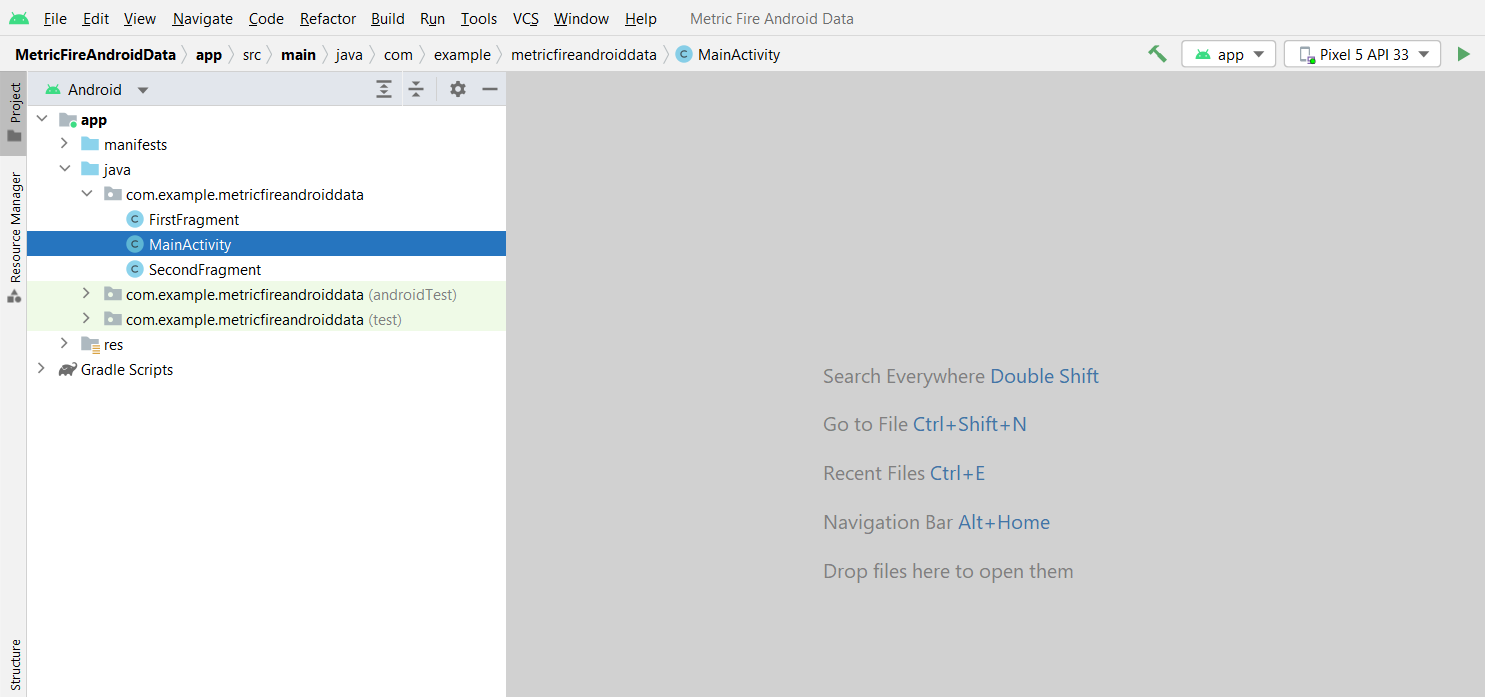Open the Pixel 5 API 33 device dropdown
Screen dimensions: 1485x697
[1362, 54]
